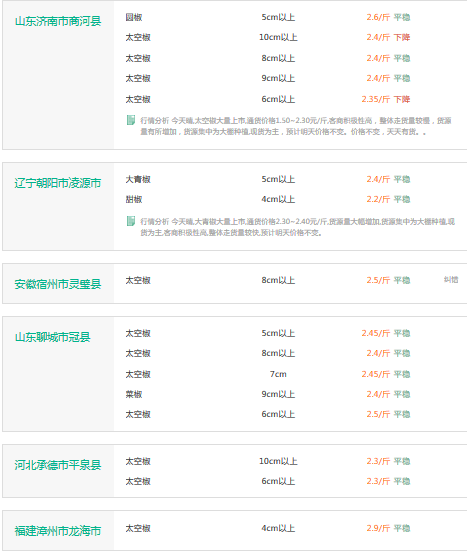Select 甜椒 product in the 凌源市 section

(x=134, y=199)
